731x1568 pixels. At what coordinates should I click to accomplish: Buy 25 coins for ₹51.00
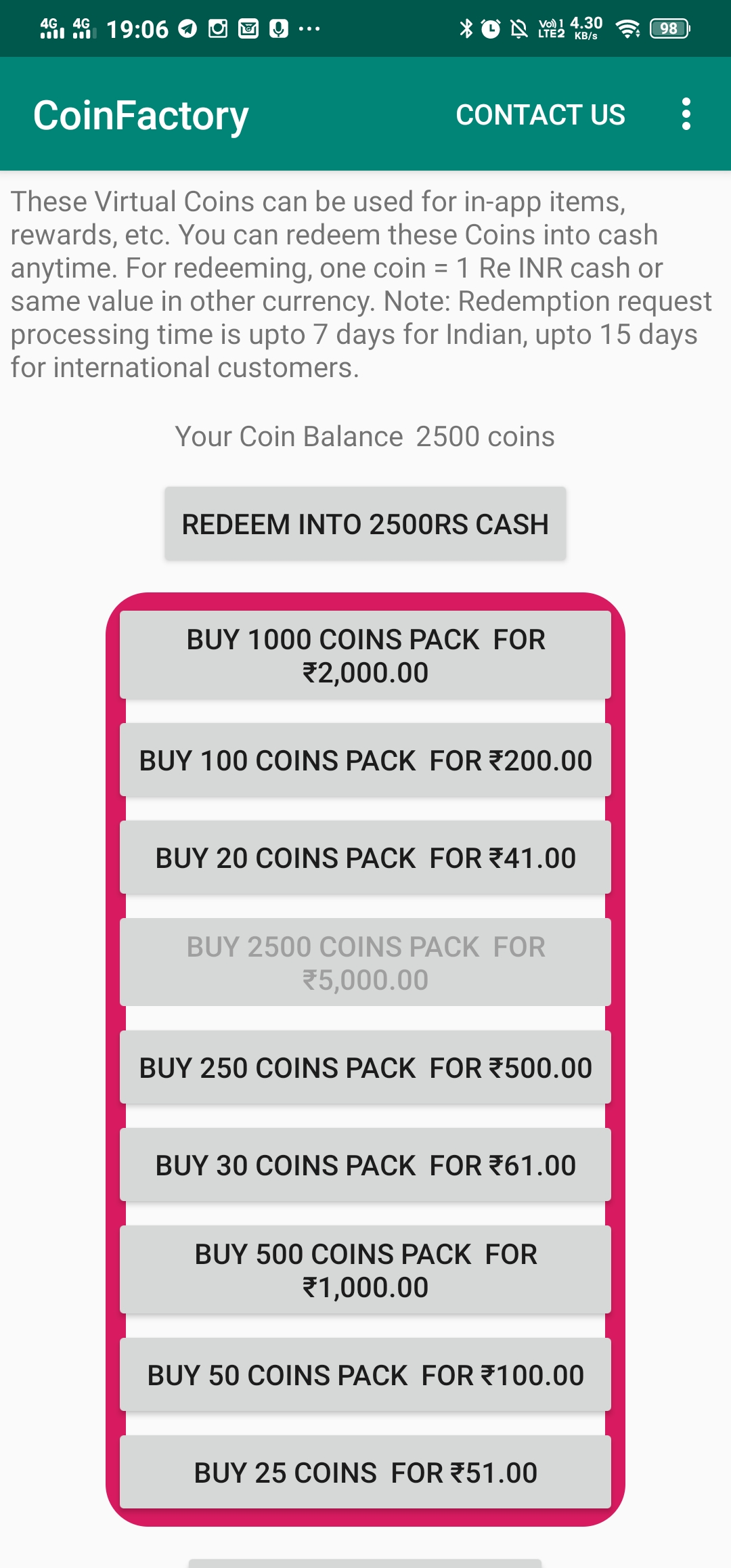pos(365,1473)
